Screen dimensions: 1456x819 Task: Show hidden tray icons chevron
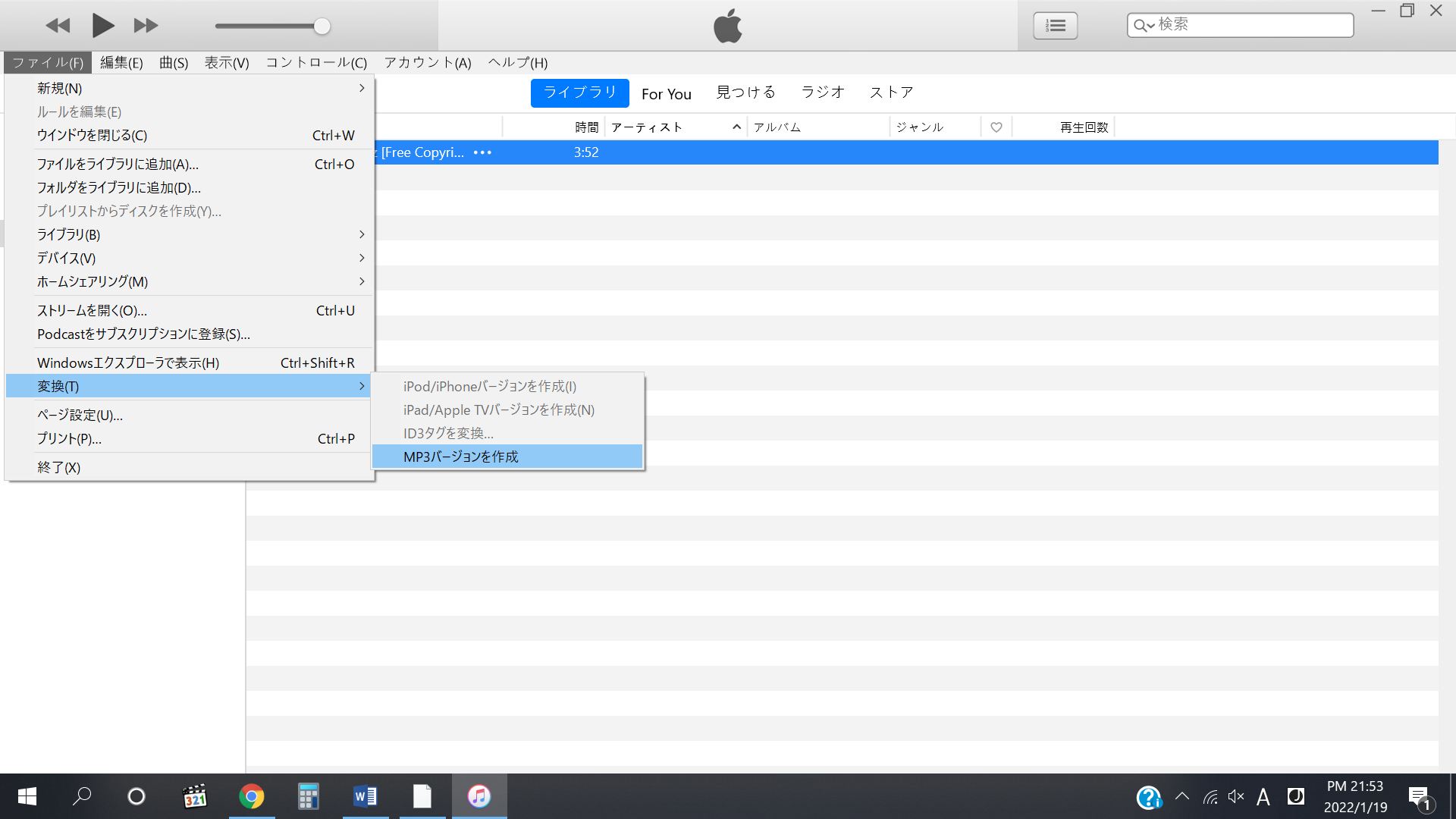[1182, 796]
